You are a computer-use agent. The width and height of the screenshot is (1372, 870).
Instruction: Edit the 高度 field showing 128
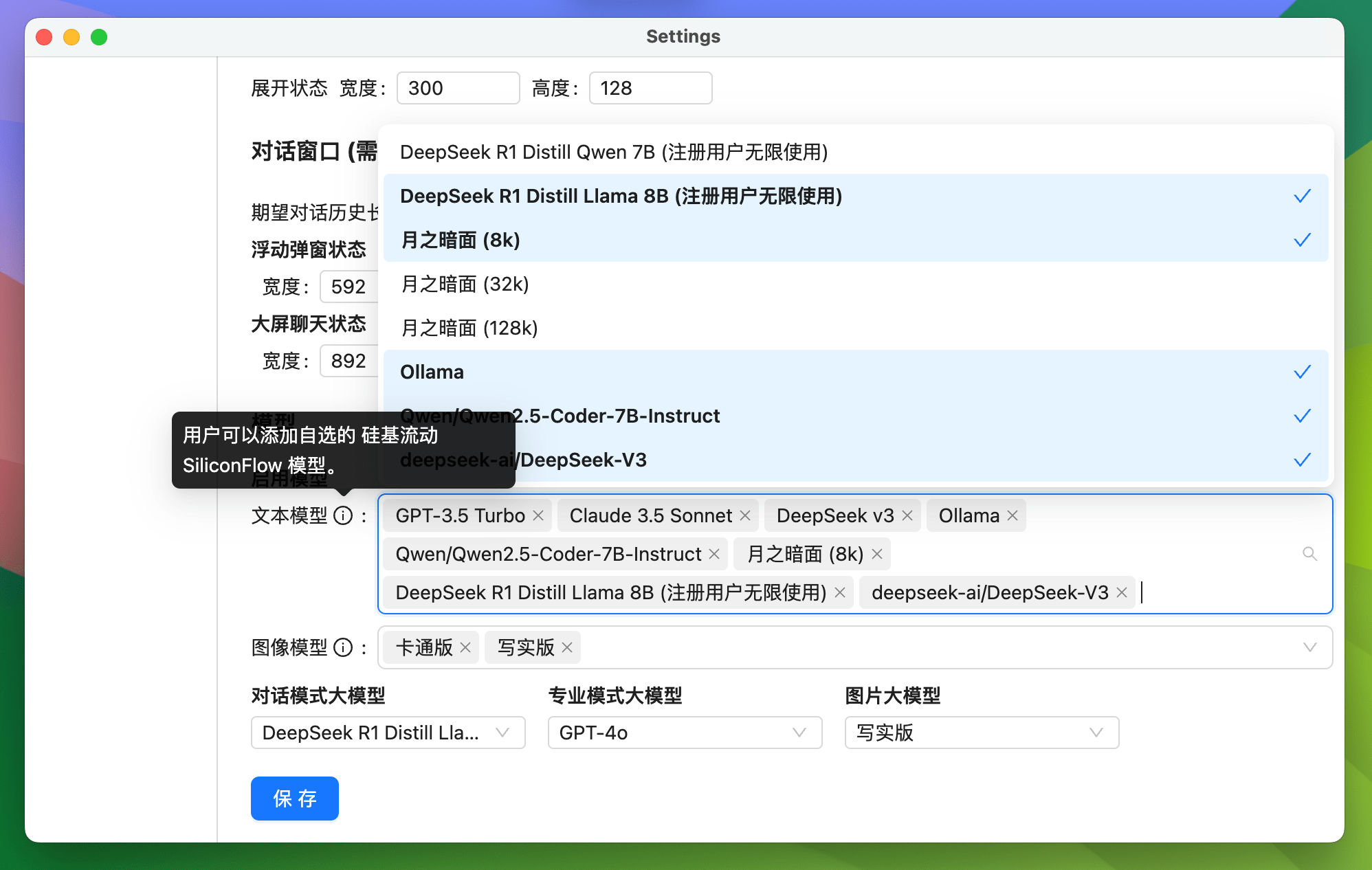pos(650,88)
